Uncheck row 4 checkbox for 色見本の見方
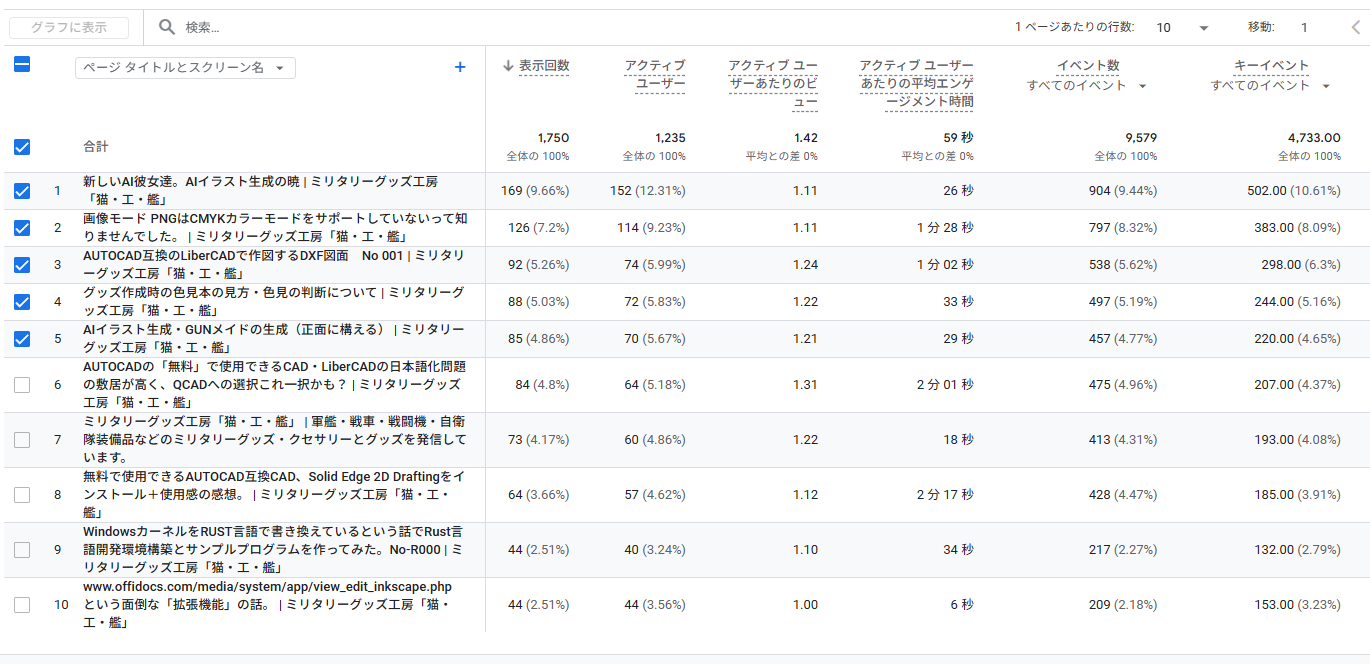 click(x=22, y=302)
